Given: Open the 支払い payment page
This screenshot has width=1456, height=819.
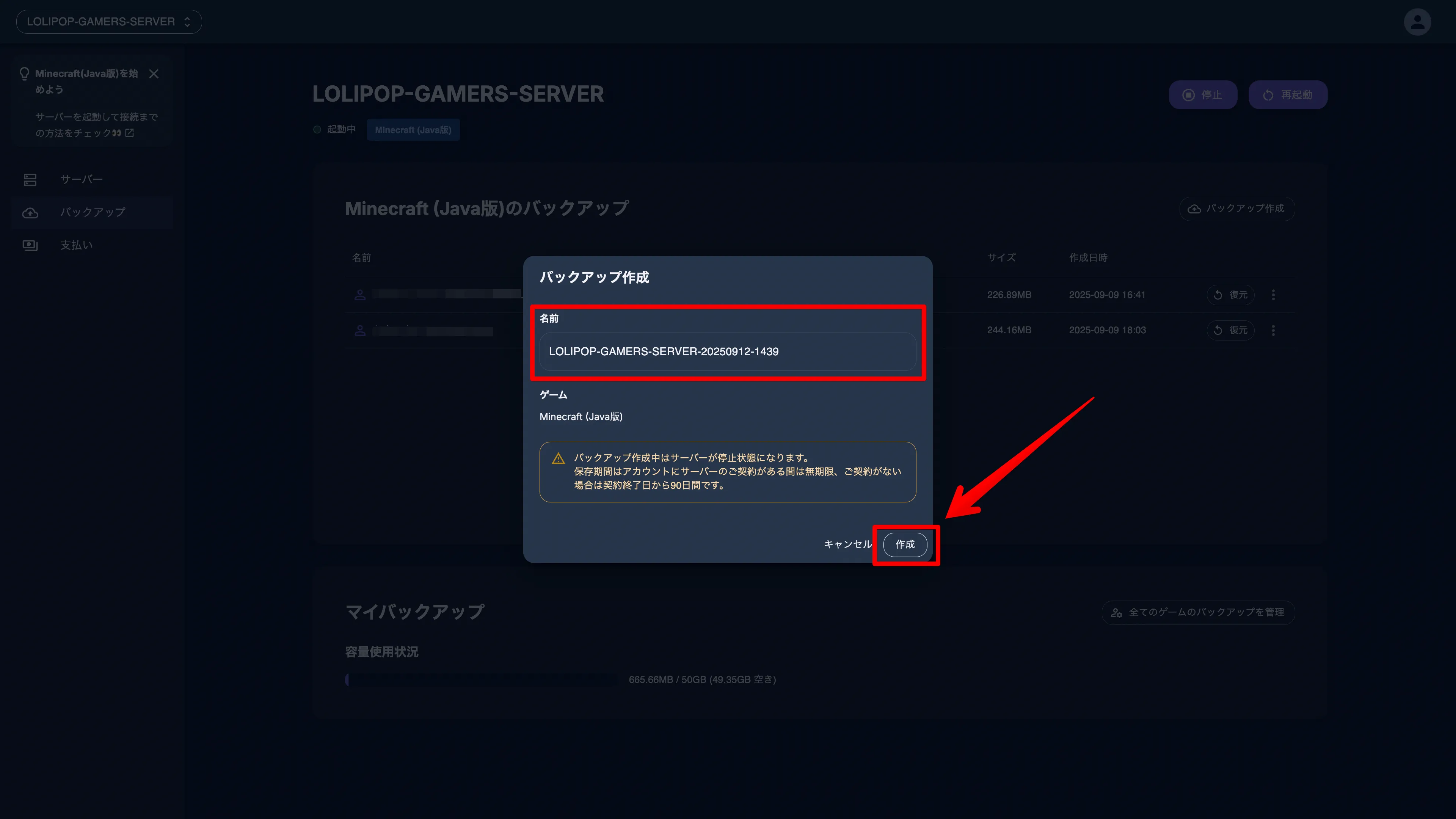Looking at the screenshot, I should coord(76,245).
